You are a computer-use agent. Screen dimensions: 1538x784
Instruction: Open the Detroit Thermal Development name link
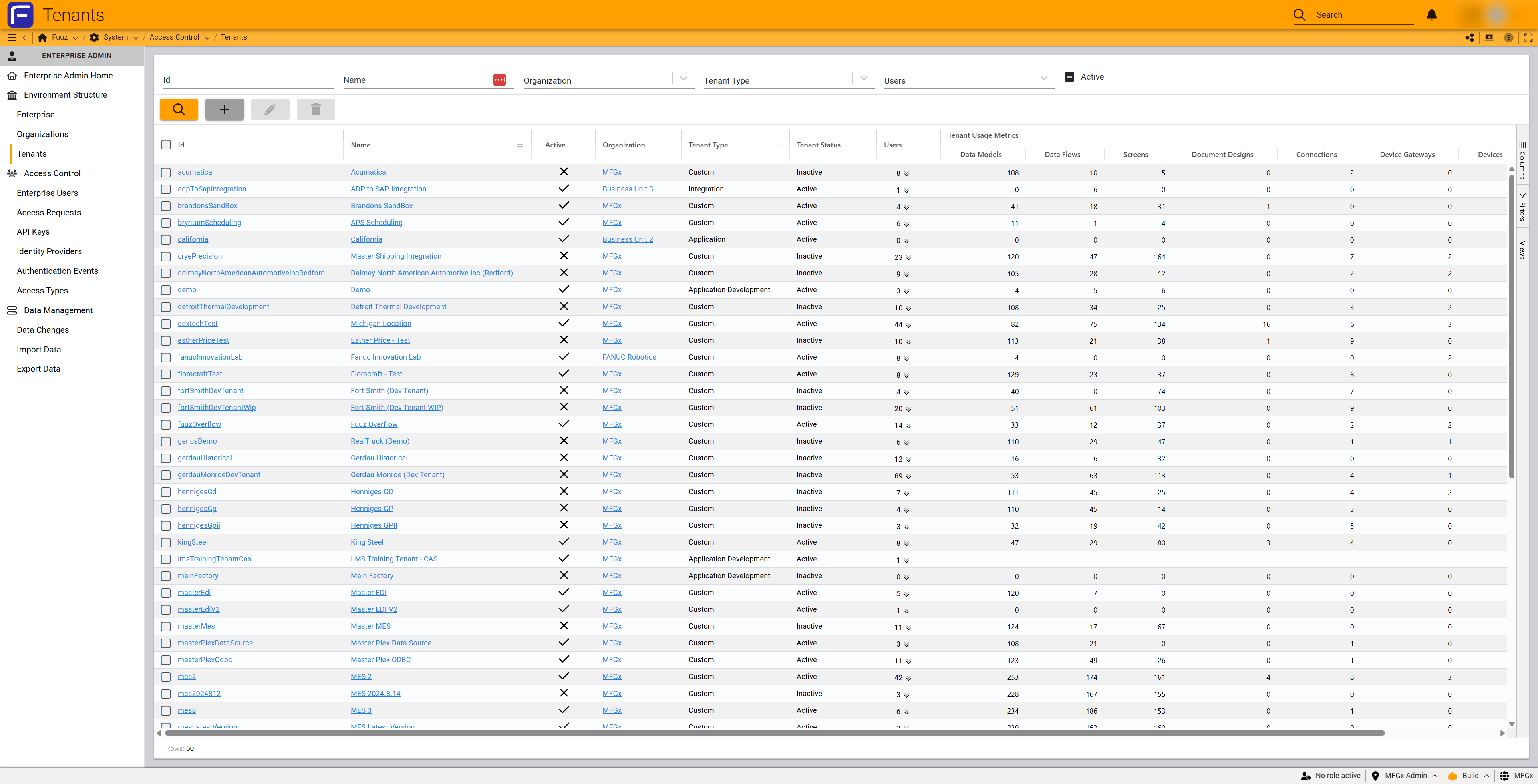point(398,307)
